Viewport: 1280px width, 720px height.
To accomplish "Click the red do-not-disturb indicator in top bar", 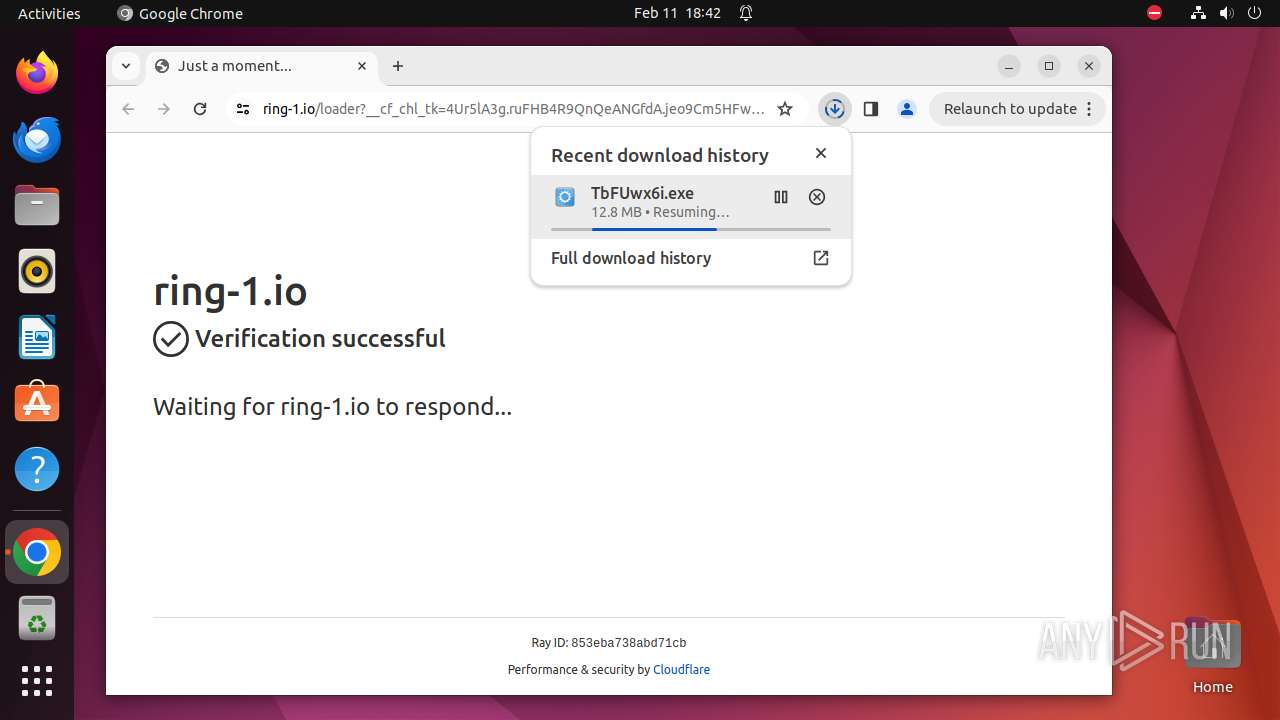I will [1154, 13].
